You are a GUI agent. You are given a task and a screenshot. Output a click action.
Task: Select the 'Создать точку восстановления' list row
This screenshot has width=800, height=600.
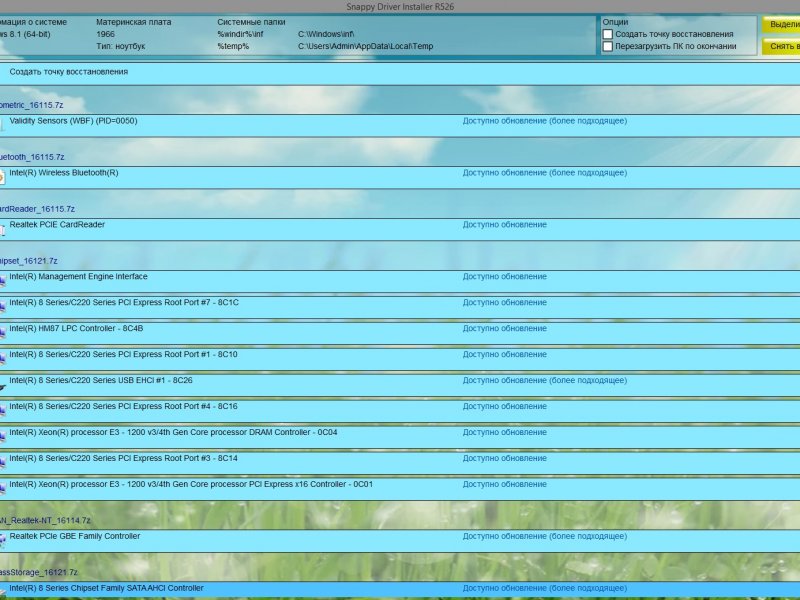[400, 74]
